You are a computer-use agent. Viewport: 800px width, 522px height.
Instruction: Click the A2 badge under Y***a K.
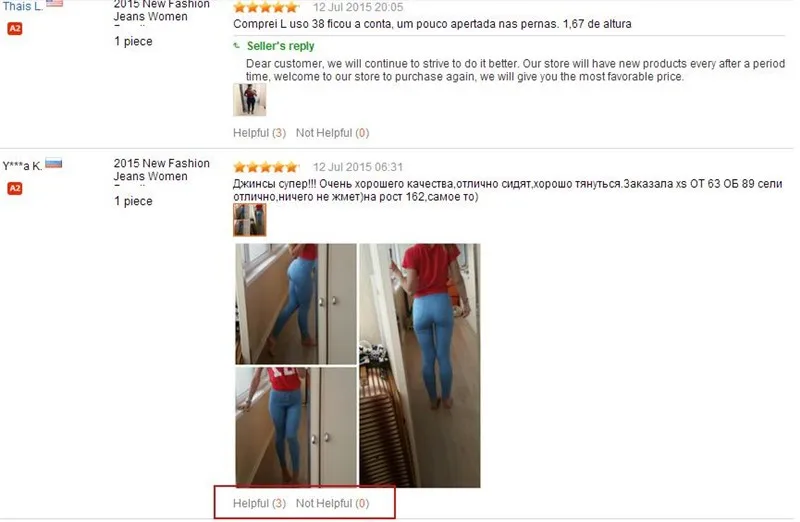coord(15,188)
